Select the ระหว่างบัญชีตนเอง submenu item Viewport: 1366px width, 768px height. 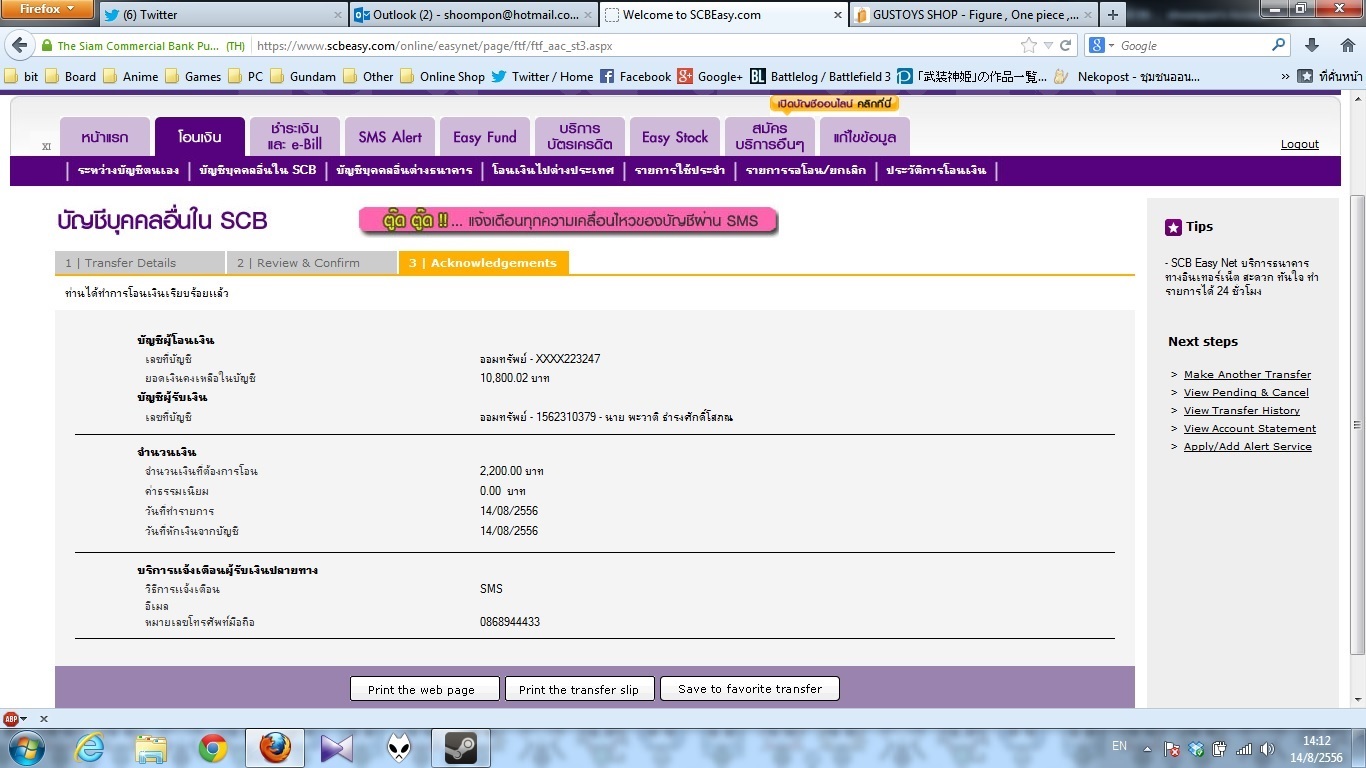128,170
